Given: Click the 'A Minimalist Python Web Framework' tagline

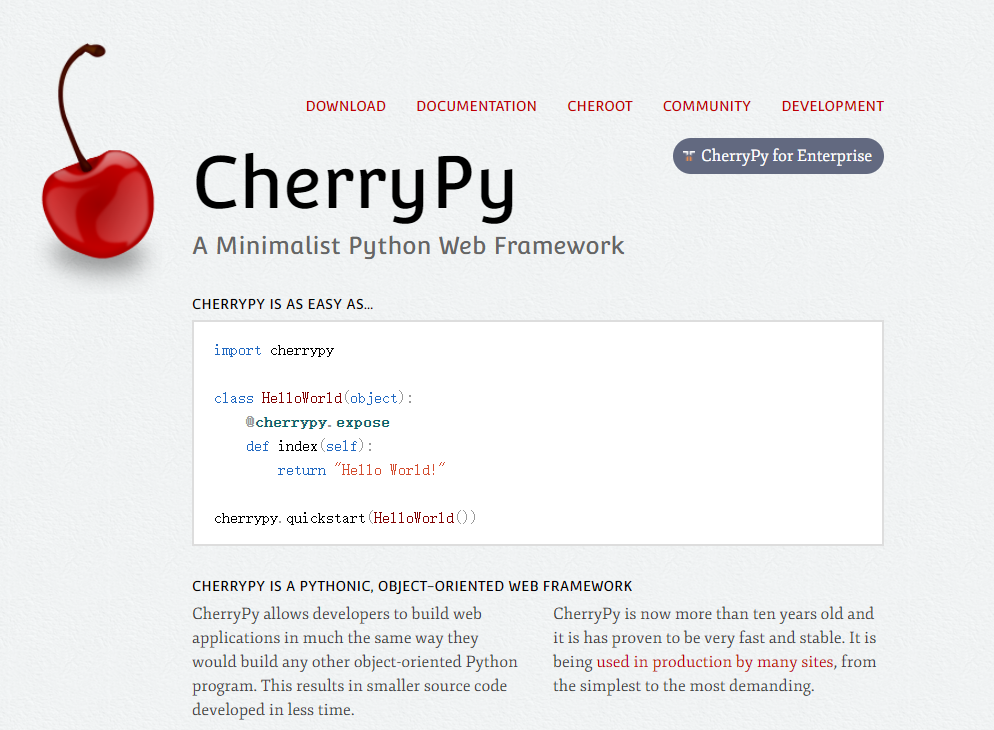Looking at the screenshot, I should pyautogui.click(x=408, y=245).
